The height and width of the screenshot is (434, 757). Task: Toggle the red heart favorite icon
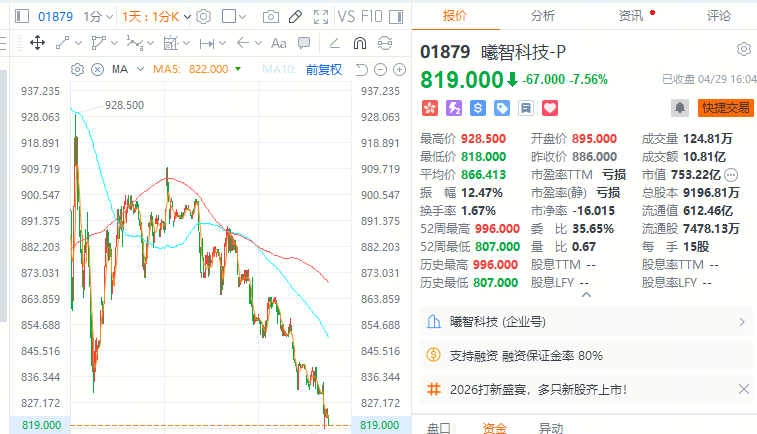(x=550, y=108)
